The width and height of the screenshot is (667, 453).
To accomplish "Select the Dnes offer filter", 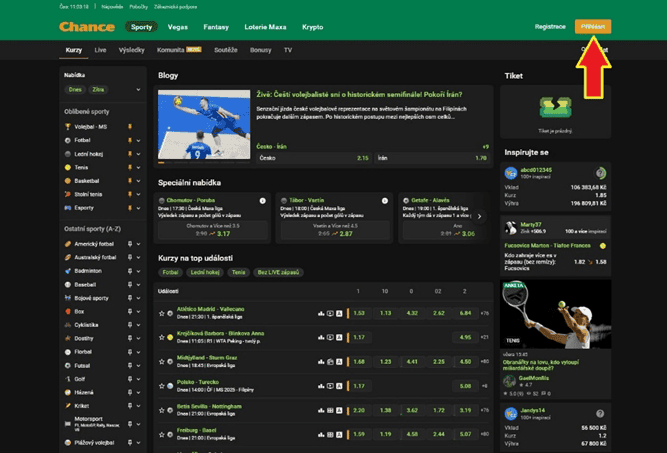I will pyautogui.click(x=75, y=90).
